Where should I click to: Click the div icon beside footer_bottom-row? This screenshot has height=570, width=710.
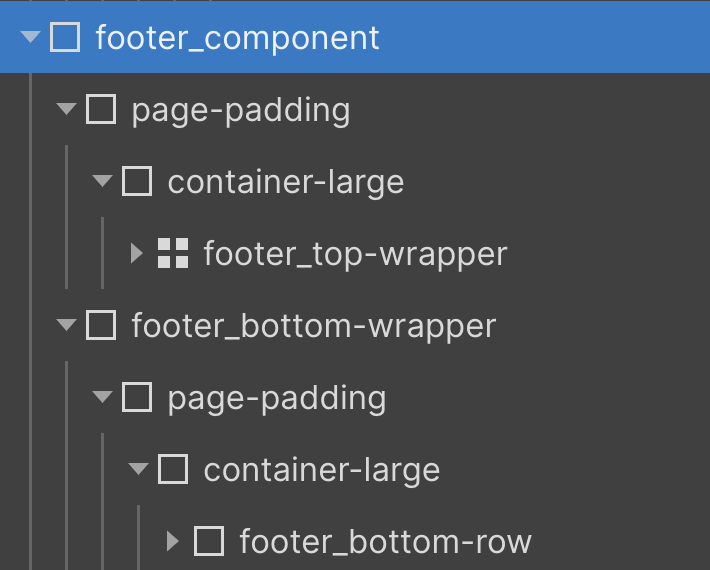(x=209, y=541)
